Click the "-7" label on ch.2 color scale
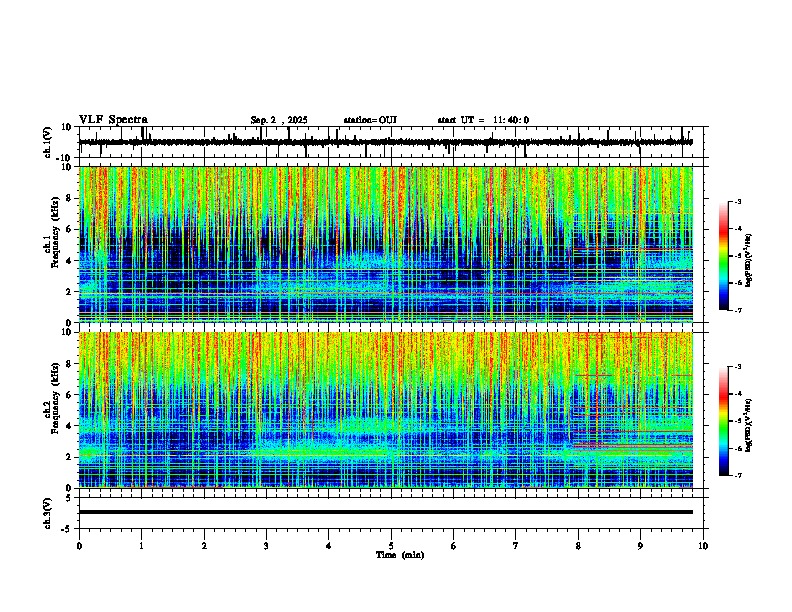The width and height of the screenshot is (792, 612). [737, 475]
